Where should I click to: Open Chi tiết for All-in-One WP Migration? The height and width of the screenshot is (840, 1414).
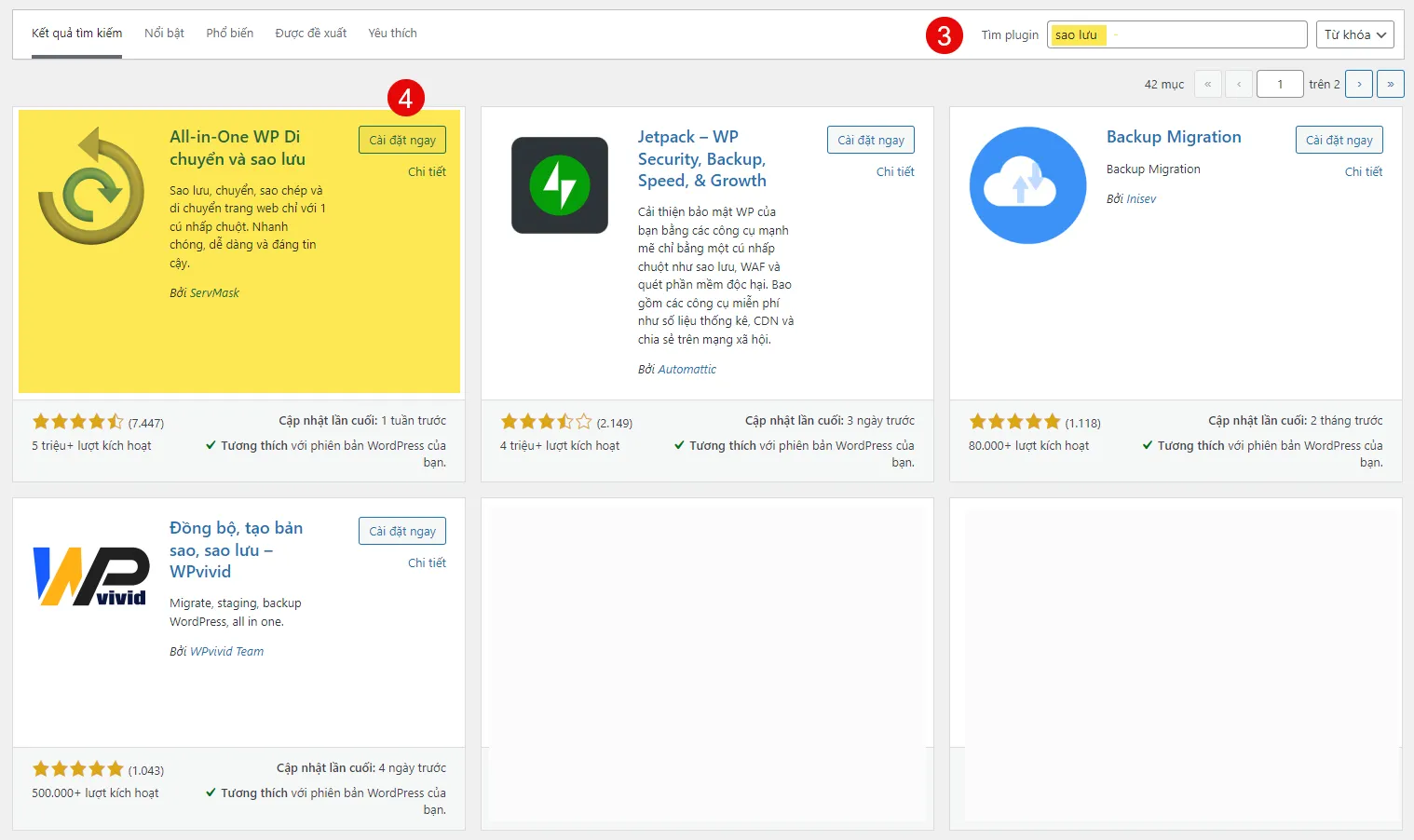pyautogui.click(x=427, y=172)
